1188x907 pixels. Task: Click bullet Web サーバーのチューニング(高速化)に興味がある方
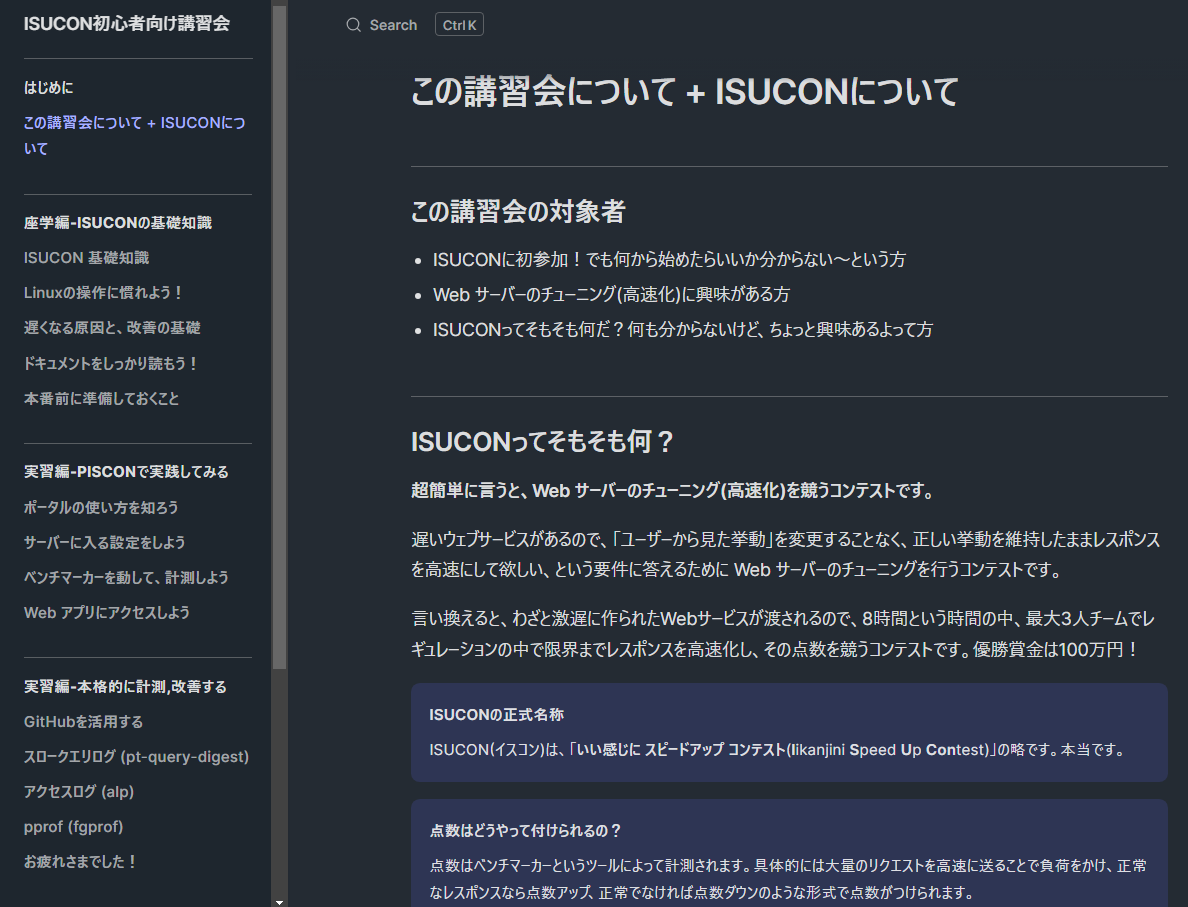tap(611, 294)
